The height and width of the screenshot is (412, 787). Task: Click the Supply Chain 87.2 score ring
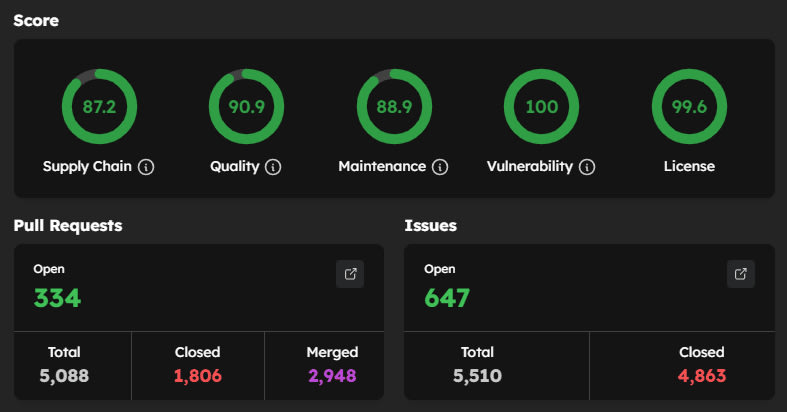click(x=99, y=107)
